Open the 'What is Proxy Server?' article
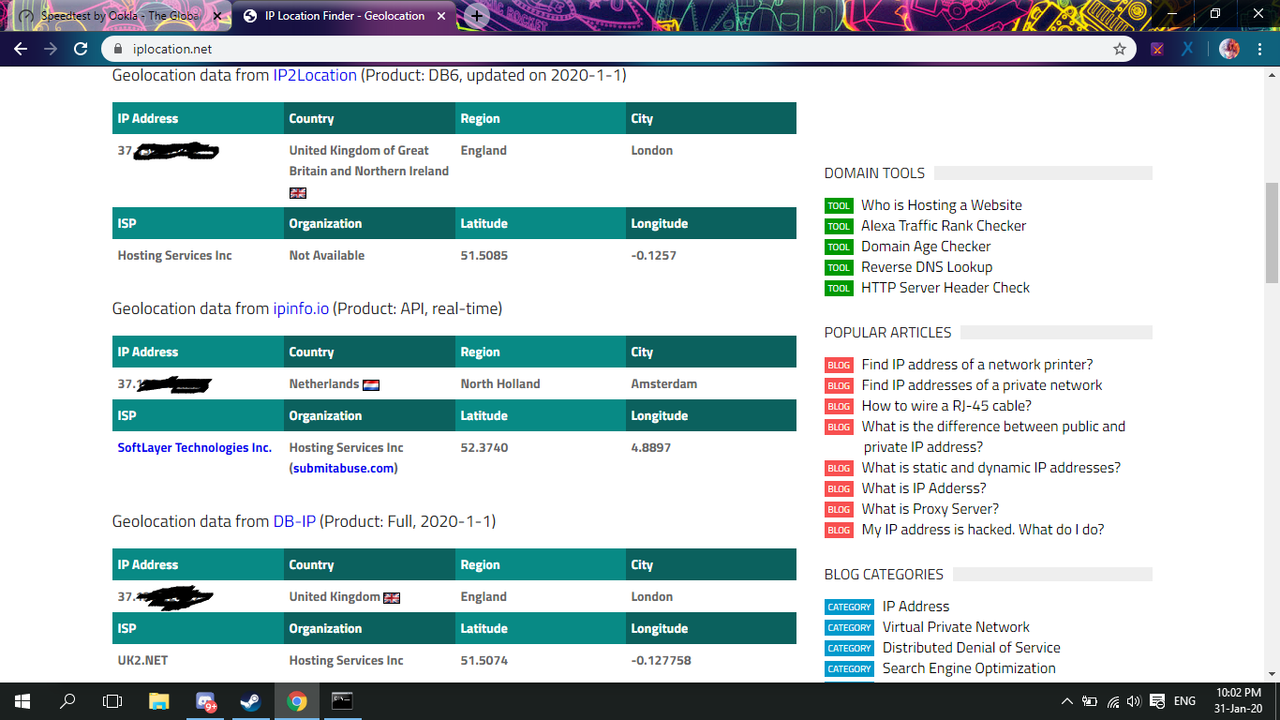Image resolution: width=1280 pixels, height=720 pixels. click(x=930, y=509)
